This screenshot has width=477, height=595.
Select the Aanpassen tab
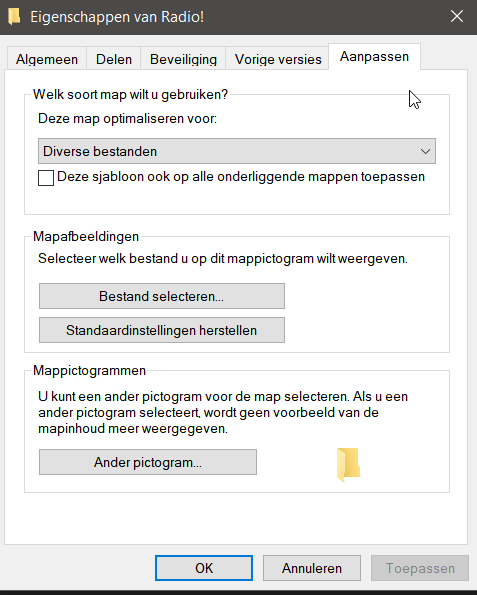[374, 57]
